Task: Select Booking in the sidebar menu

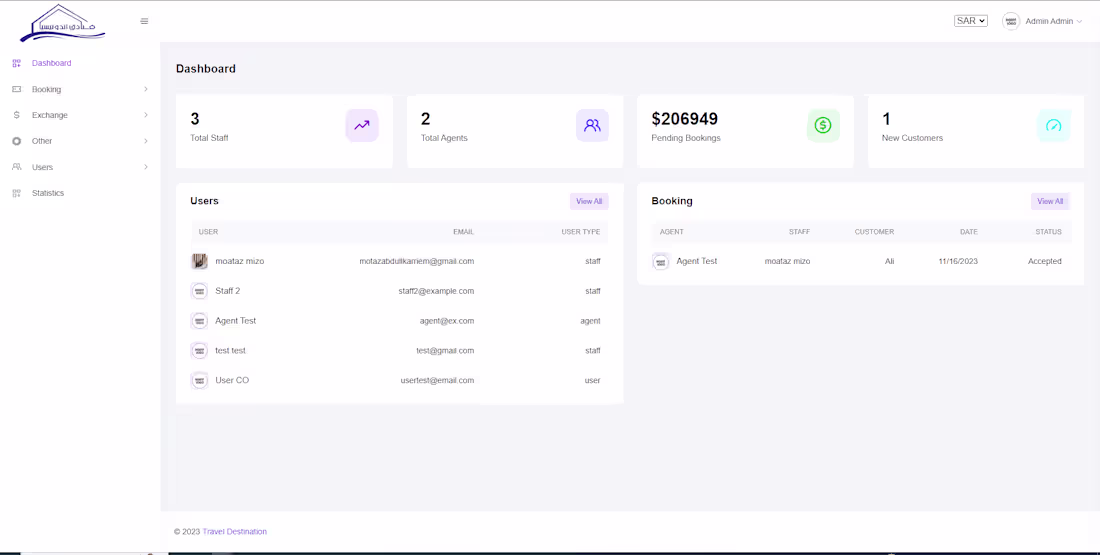Action: tap(46, 90)
